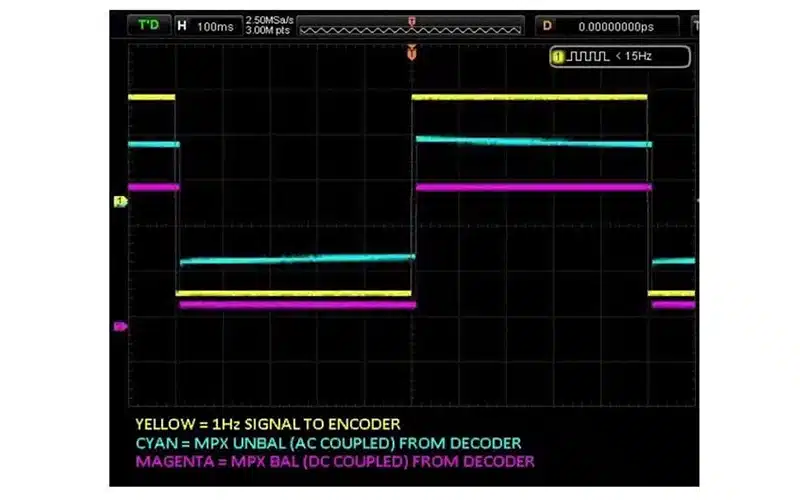Click the channel 1 frequency counter badge
800x500 pixels.
[620, 57]
